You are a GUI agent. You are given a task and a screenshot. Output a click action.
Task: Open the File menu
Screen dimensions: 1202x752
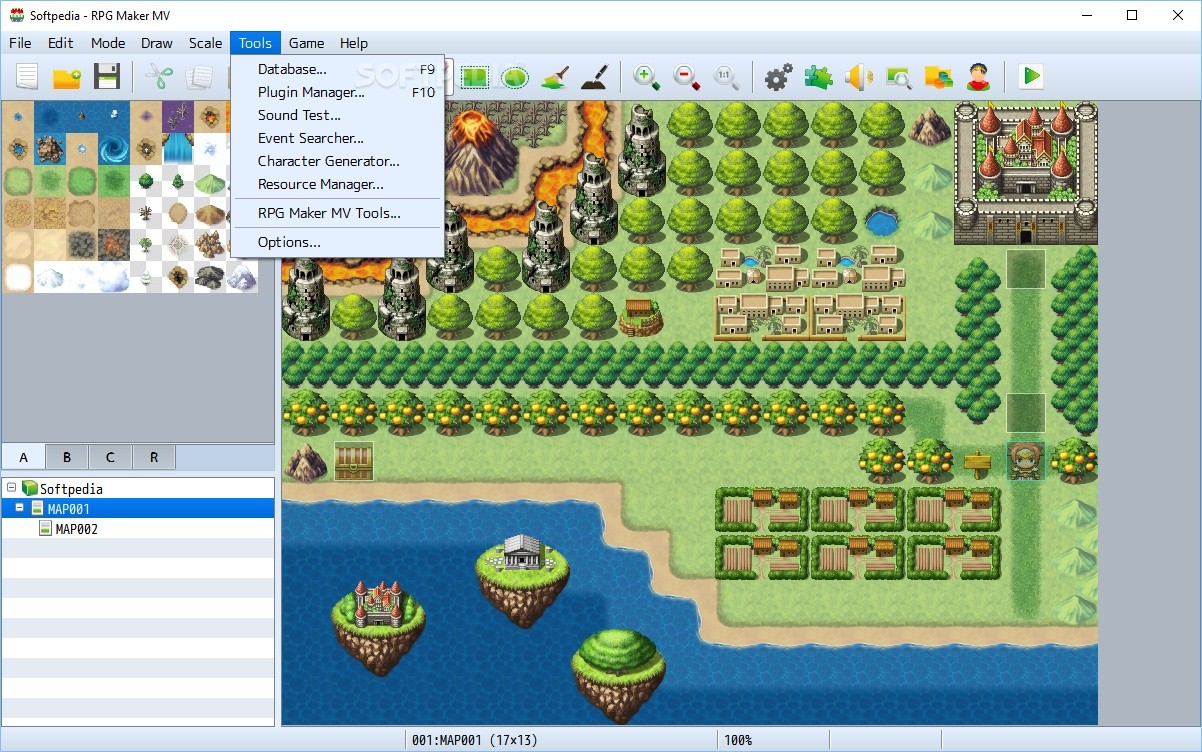[x=20, y=43]
